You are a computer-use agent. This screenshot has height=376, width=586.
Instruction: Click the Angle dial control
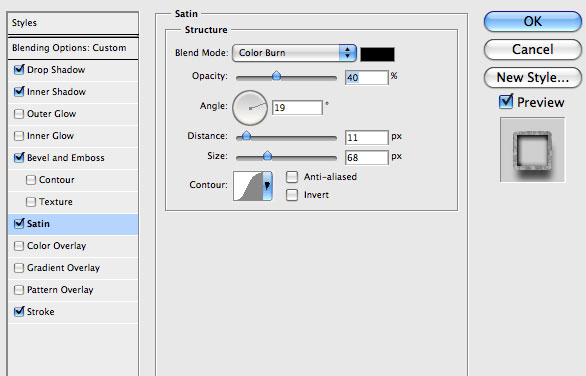pyautogui.click(x=250, y=108)
